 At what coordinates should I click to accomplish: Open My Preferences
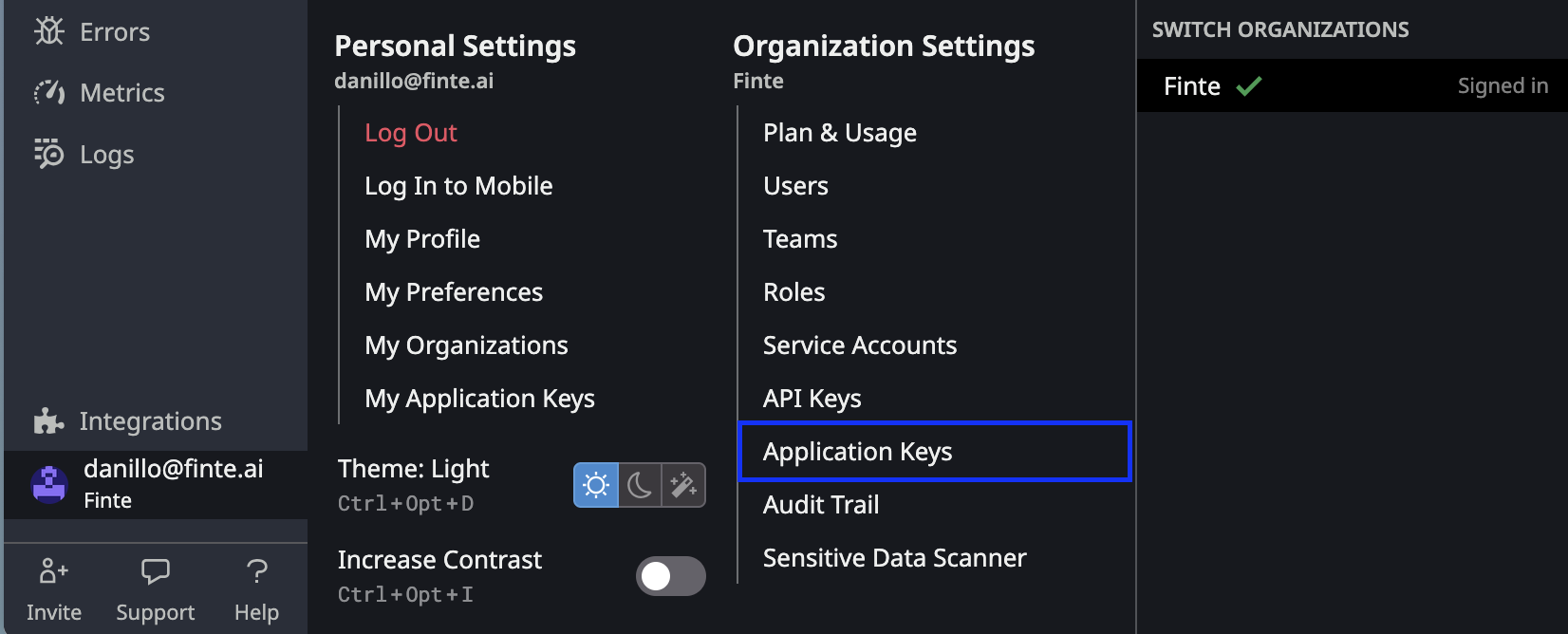[454, 292]
